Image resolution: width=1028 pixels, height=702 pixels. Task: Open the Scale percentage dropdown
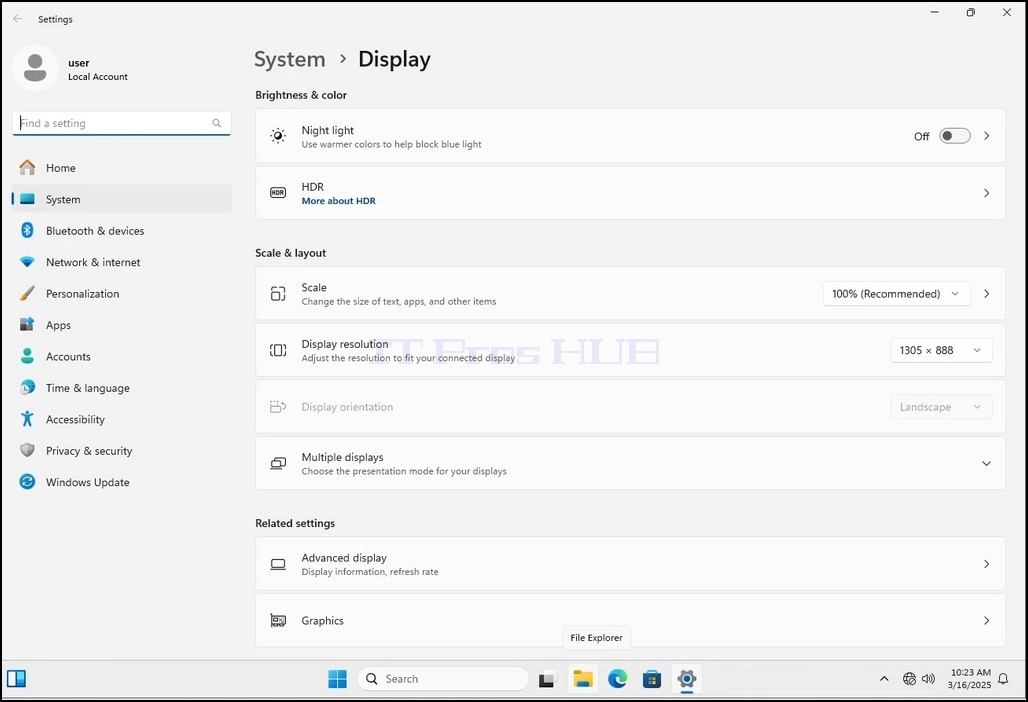click(896, 294)
